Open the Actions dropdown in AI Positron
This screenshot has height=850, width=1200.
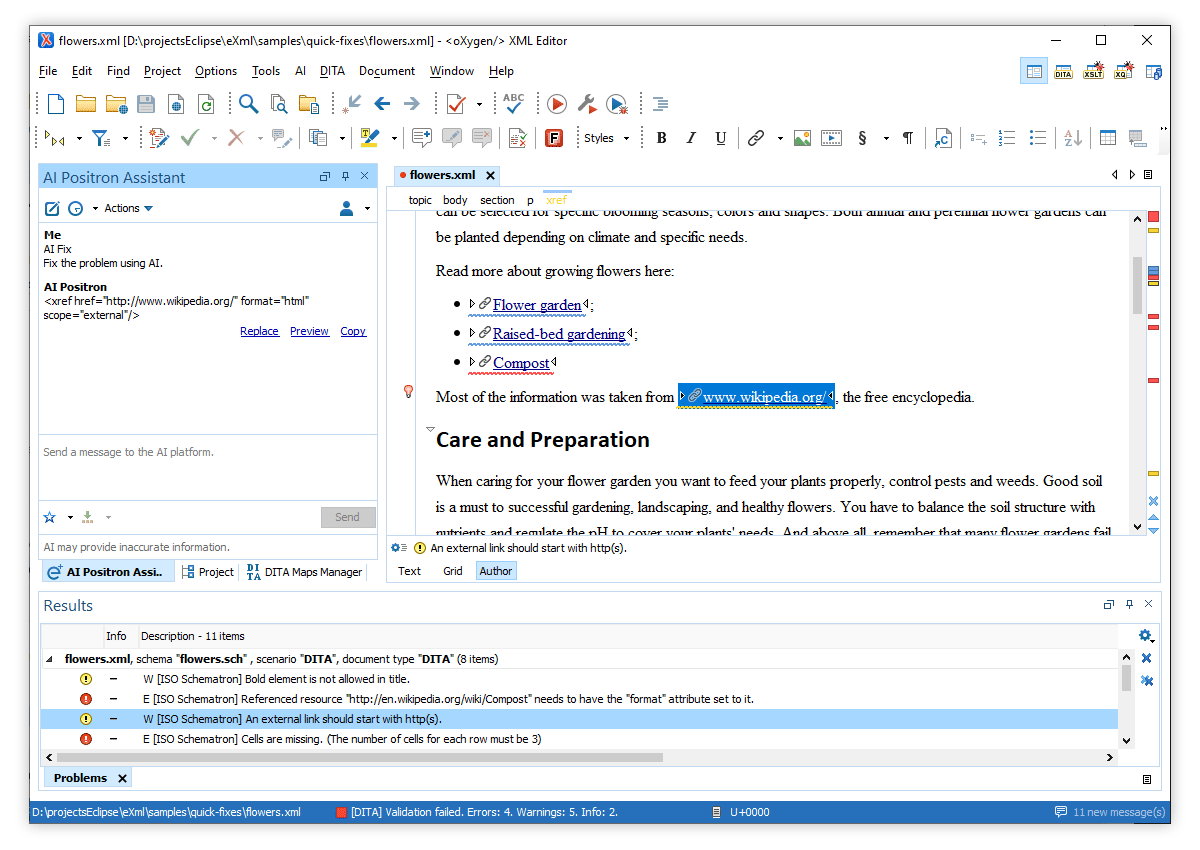tap(128, 208)
